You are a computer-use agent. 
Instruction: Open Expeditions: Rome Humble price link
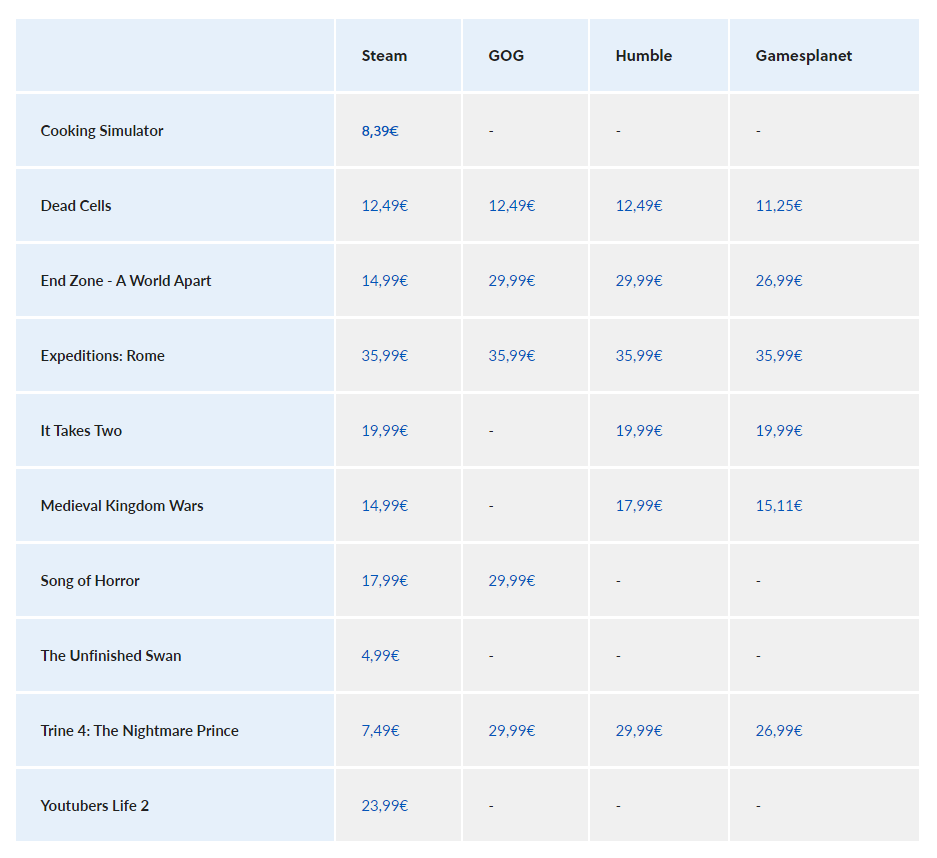point(639,356)
